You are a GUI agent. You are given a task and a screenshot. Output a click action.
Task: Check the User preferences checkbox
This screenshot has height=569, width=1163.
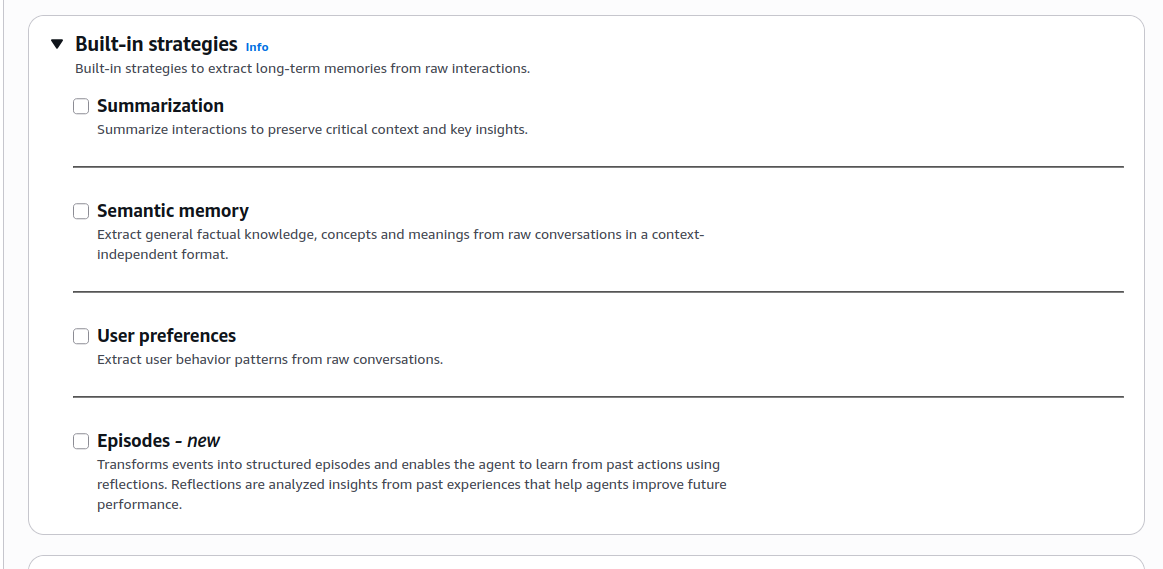point(81,336)
